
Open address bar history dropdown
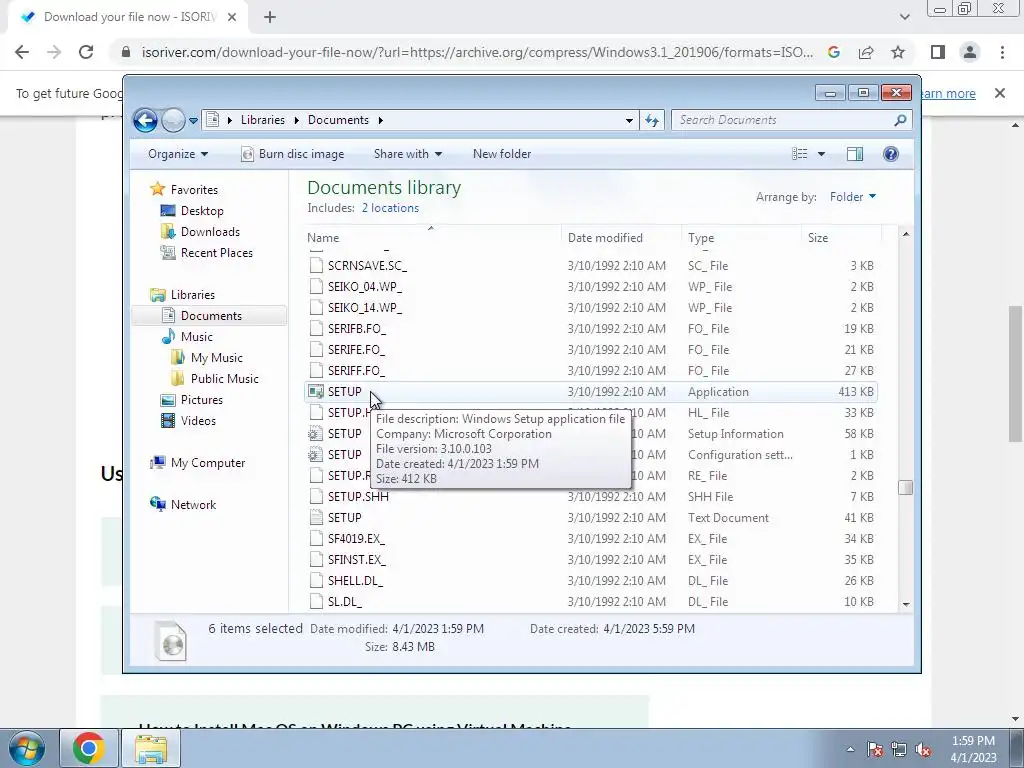(x=629, y=120)
